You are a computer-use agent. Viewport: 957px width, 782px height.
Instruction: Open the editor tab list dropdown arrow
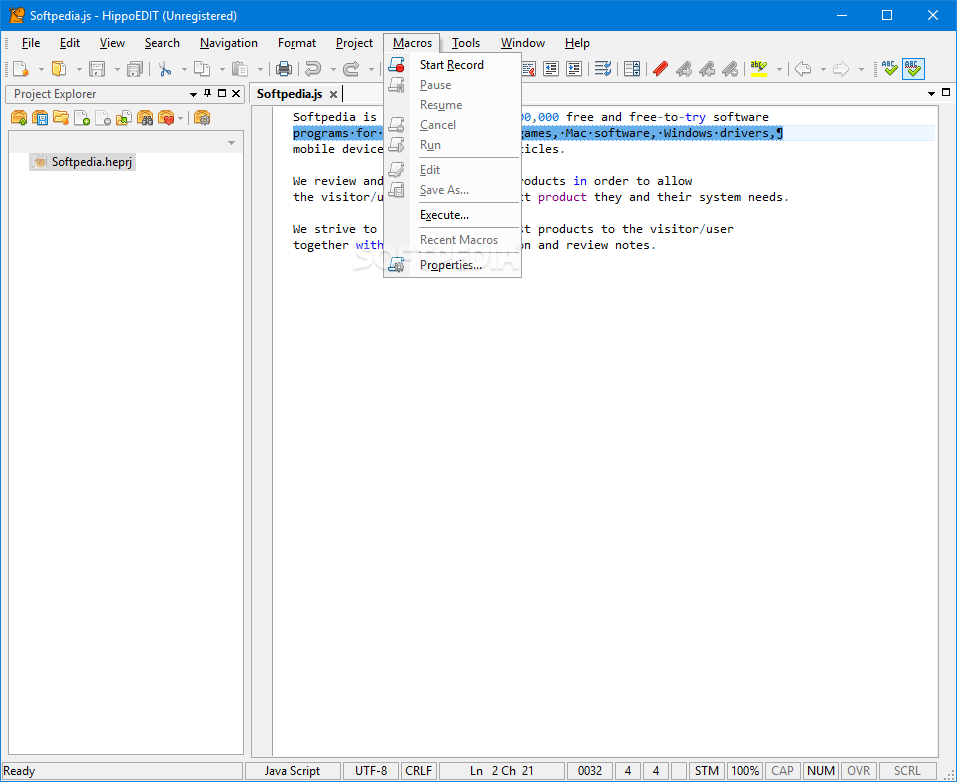point(931,93)
